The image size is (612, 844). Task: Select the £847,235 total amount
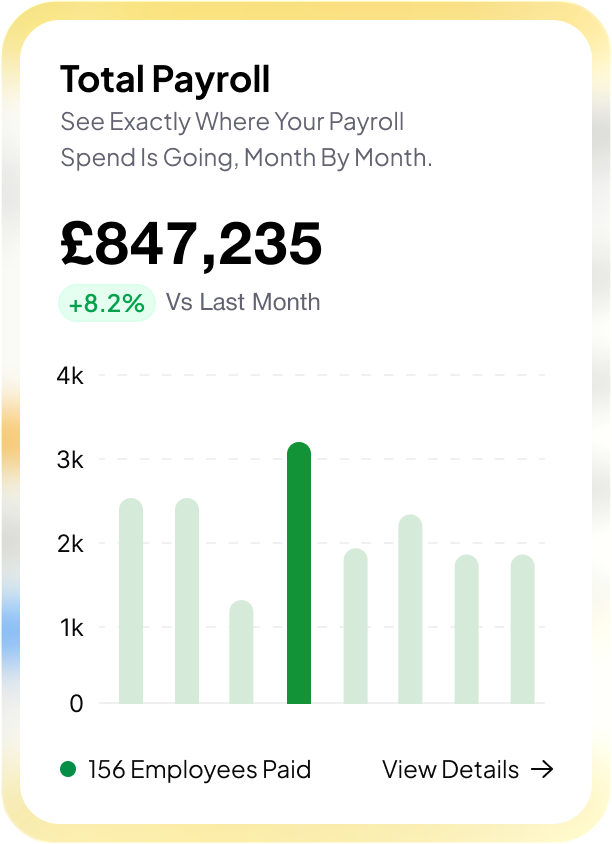click(x=191, y=244)
